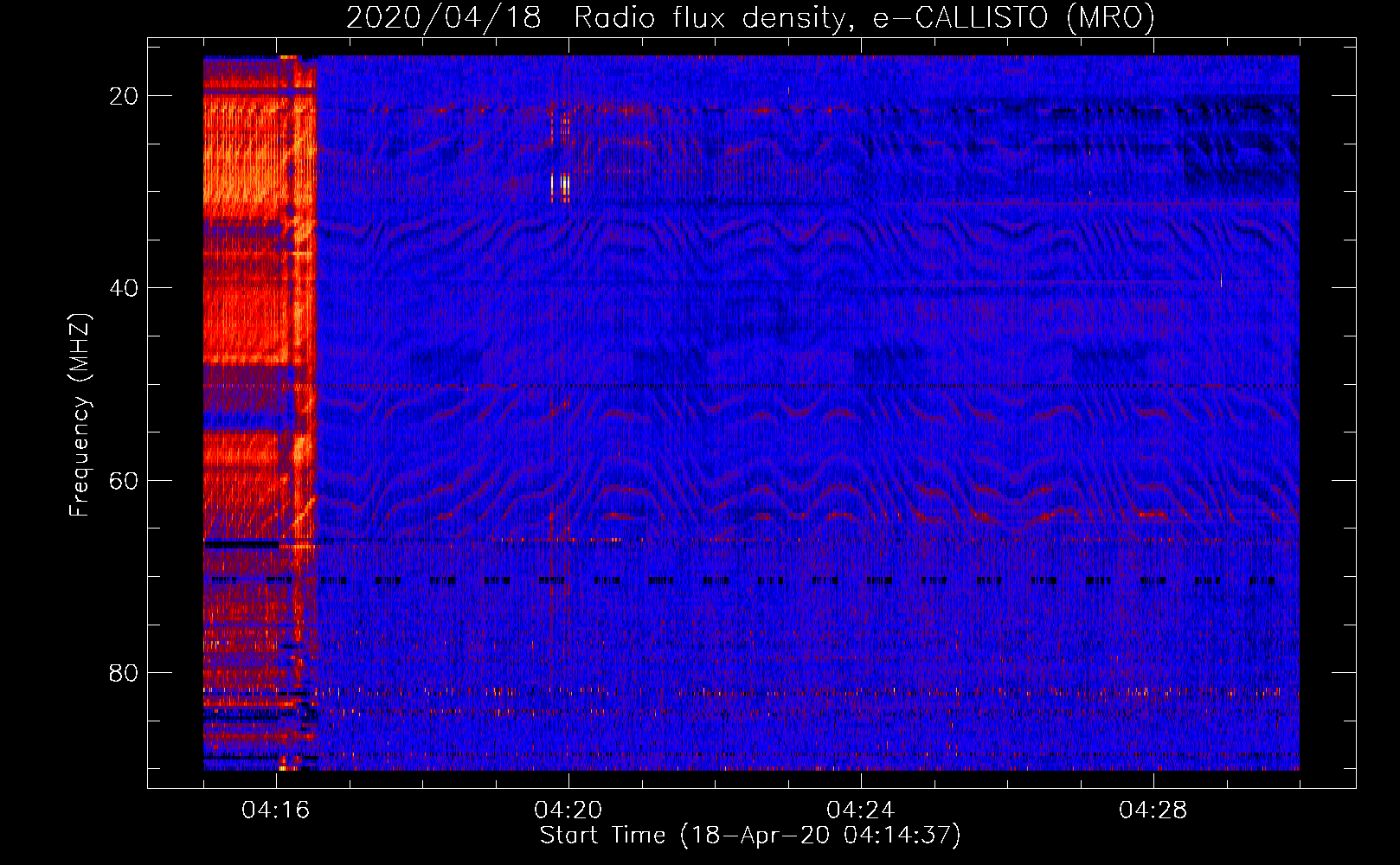Screen dimensions: 1400x865
Task: Click the 04:16 time tick label
Action: pyautogui.click(x=276, y=811)
